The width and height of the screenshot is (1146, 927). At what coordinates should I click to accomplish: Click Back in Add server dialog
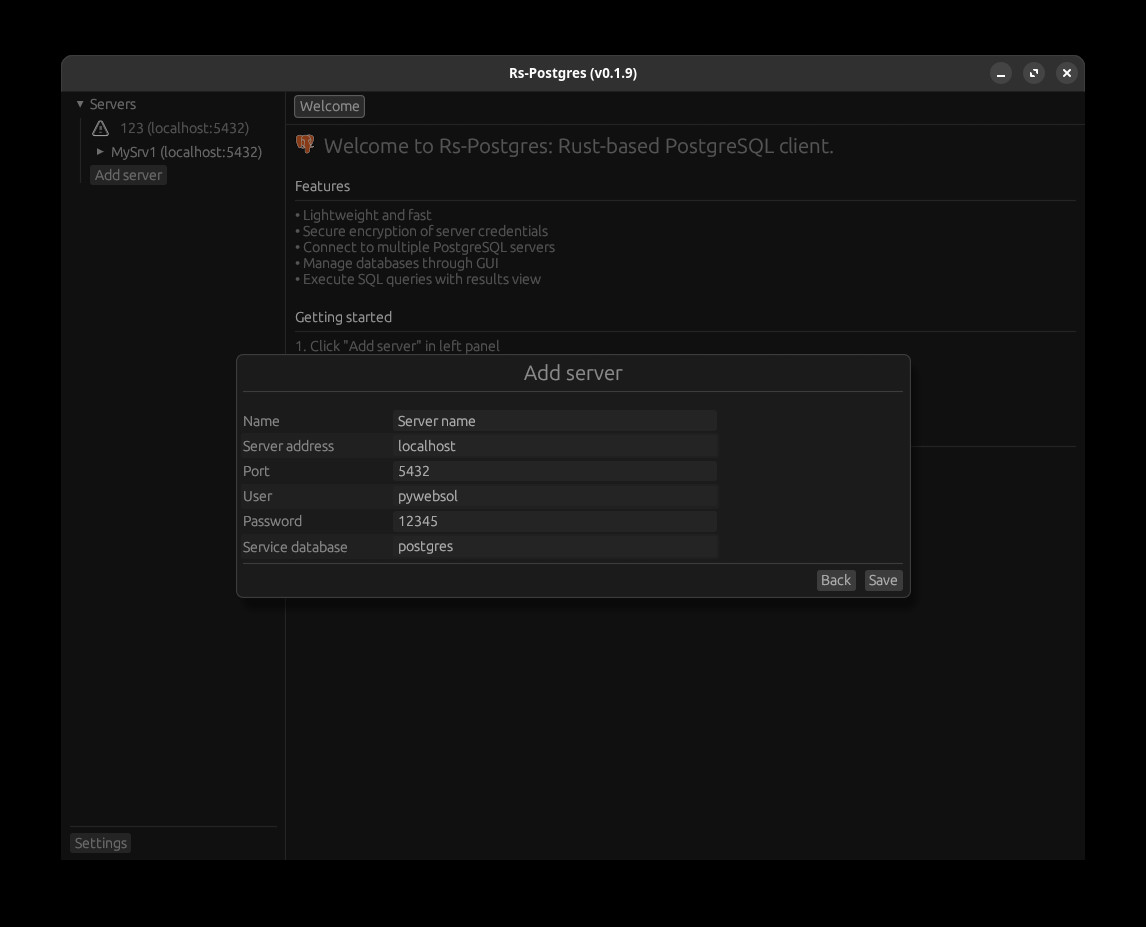(x=835, y=580)
